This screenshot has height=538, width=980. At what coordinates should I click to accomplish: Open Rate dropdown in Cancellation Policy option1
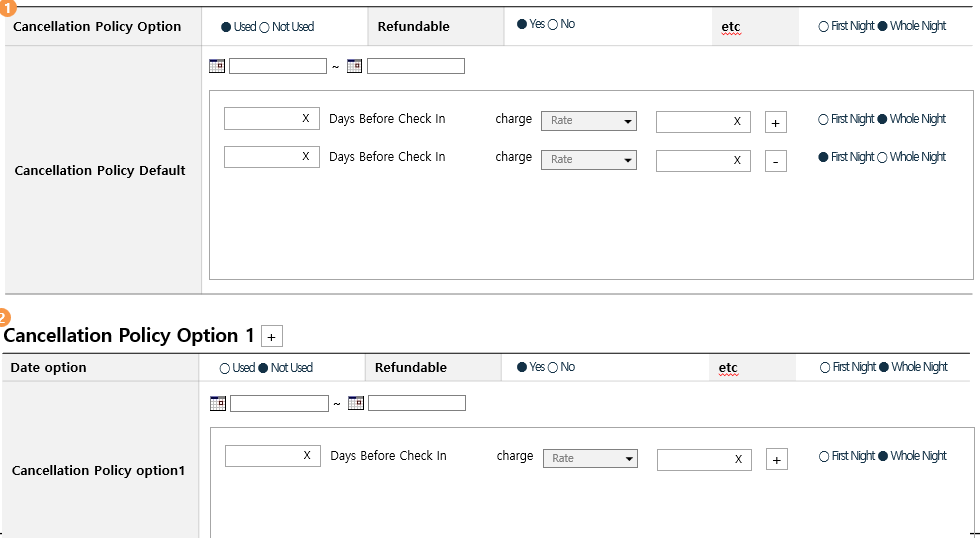point(590,459)
